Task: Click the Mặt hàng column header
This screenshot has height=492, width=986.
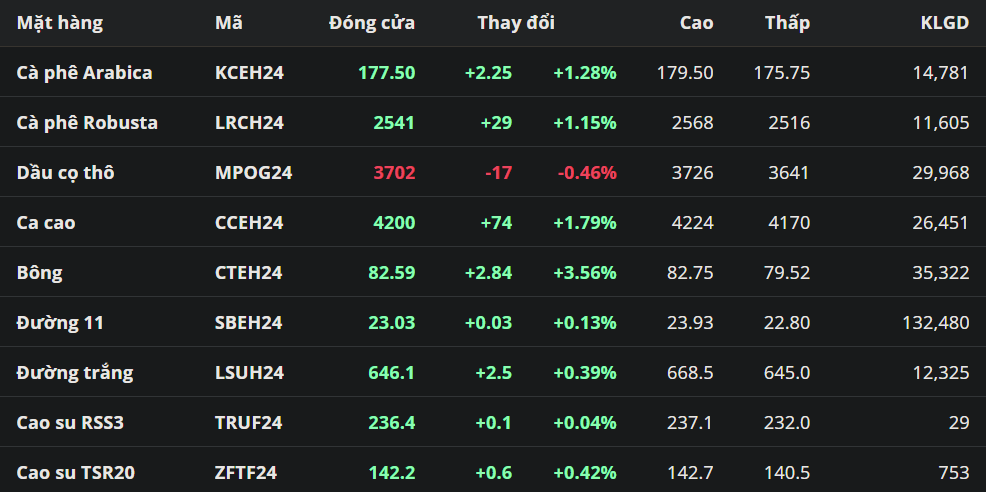Action: [60, 22]
